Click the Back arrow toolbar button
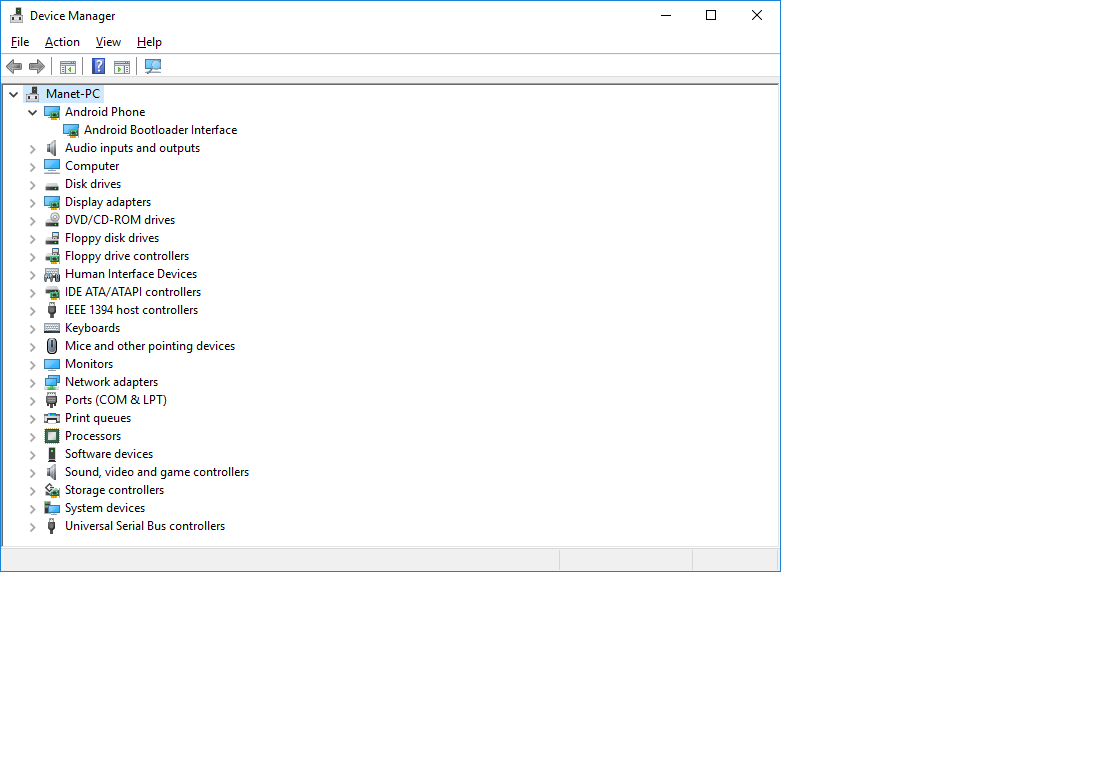The height and width of the screenshot is (772, 1108). (x=14, y=67)
